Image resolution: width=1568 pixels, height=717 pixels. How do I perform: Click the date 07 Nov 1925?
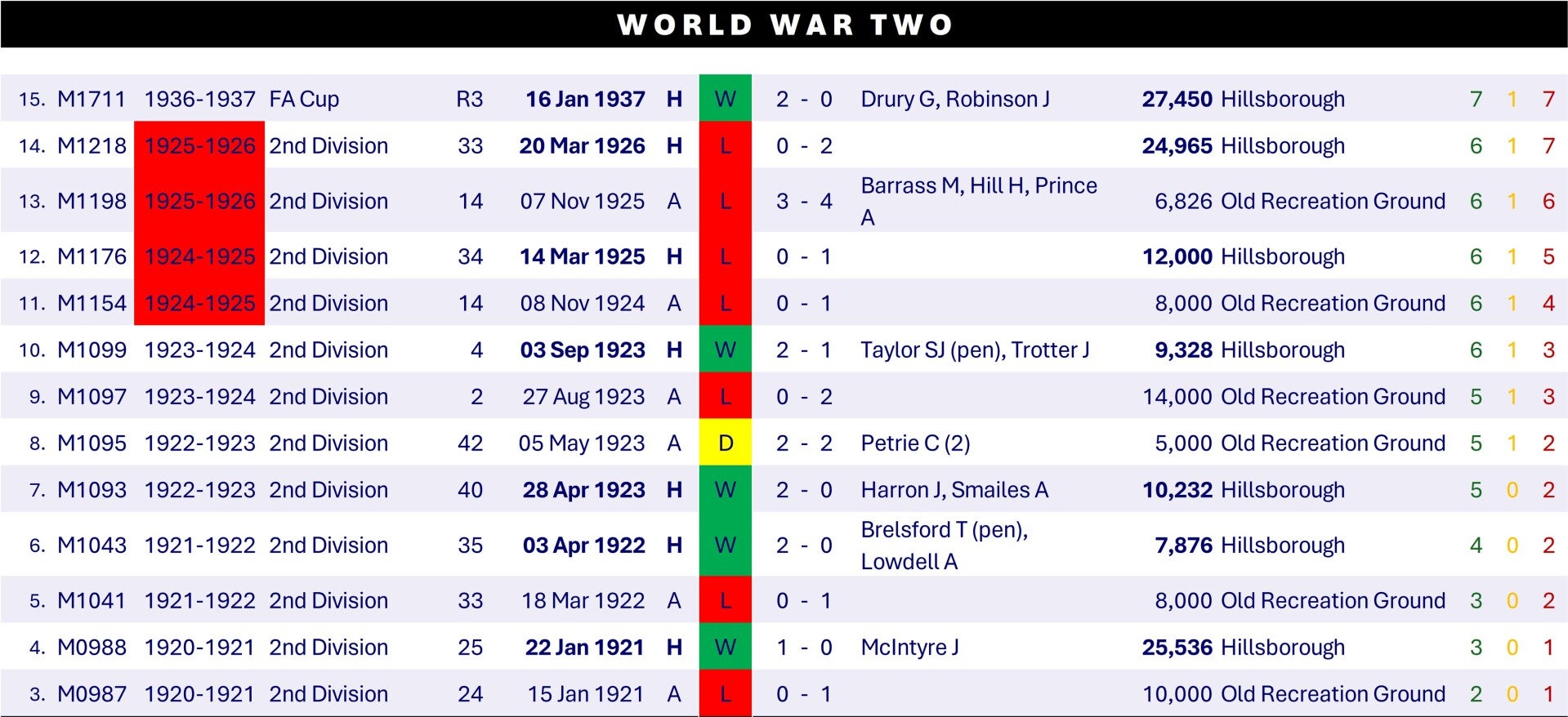[582, 201]
